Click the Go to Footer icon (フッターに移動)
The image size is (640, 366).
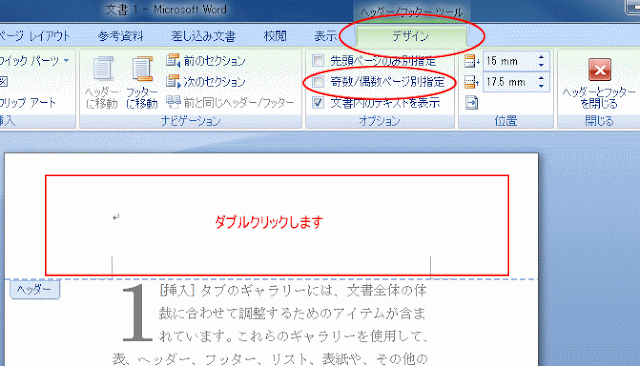142,83
